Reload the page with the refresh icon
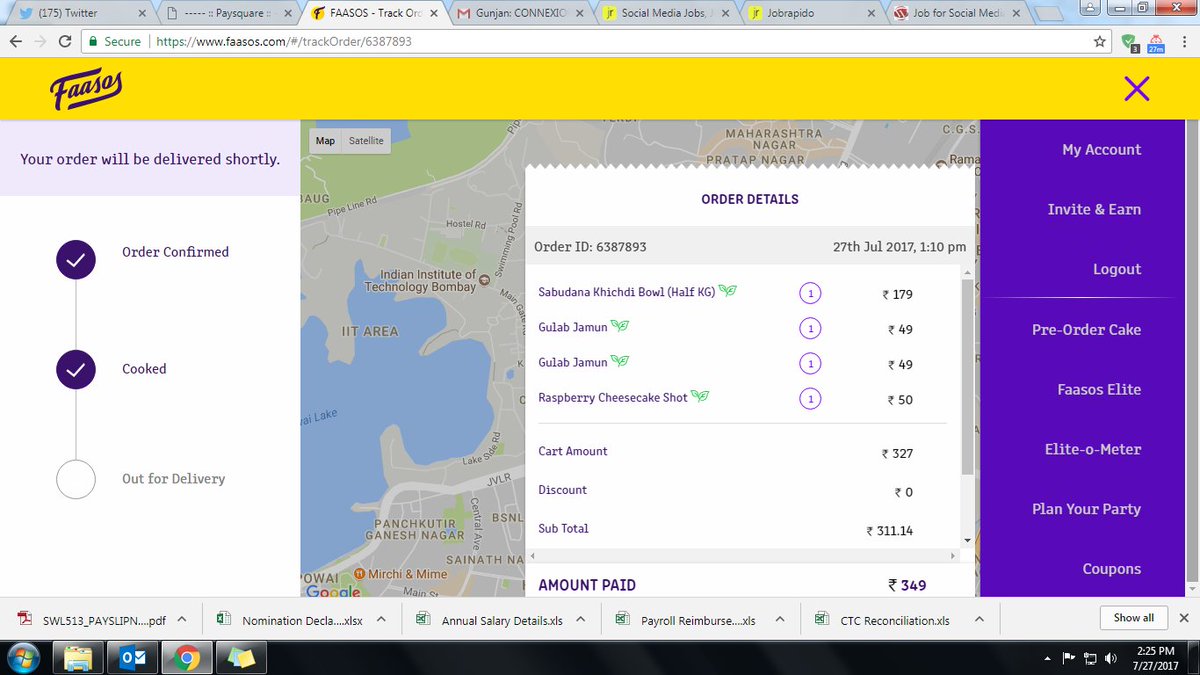 click(x=66, y=42)
